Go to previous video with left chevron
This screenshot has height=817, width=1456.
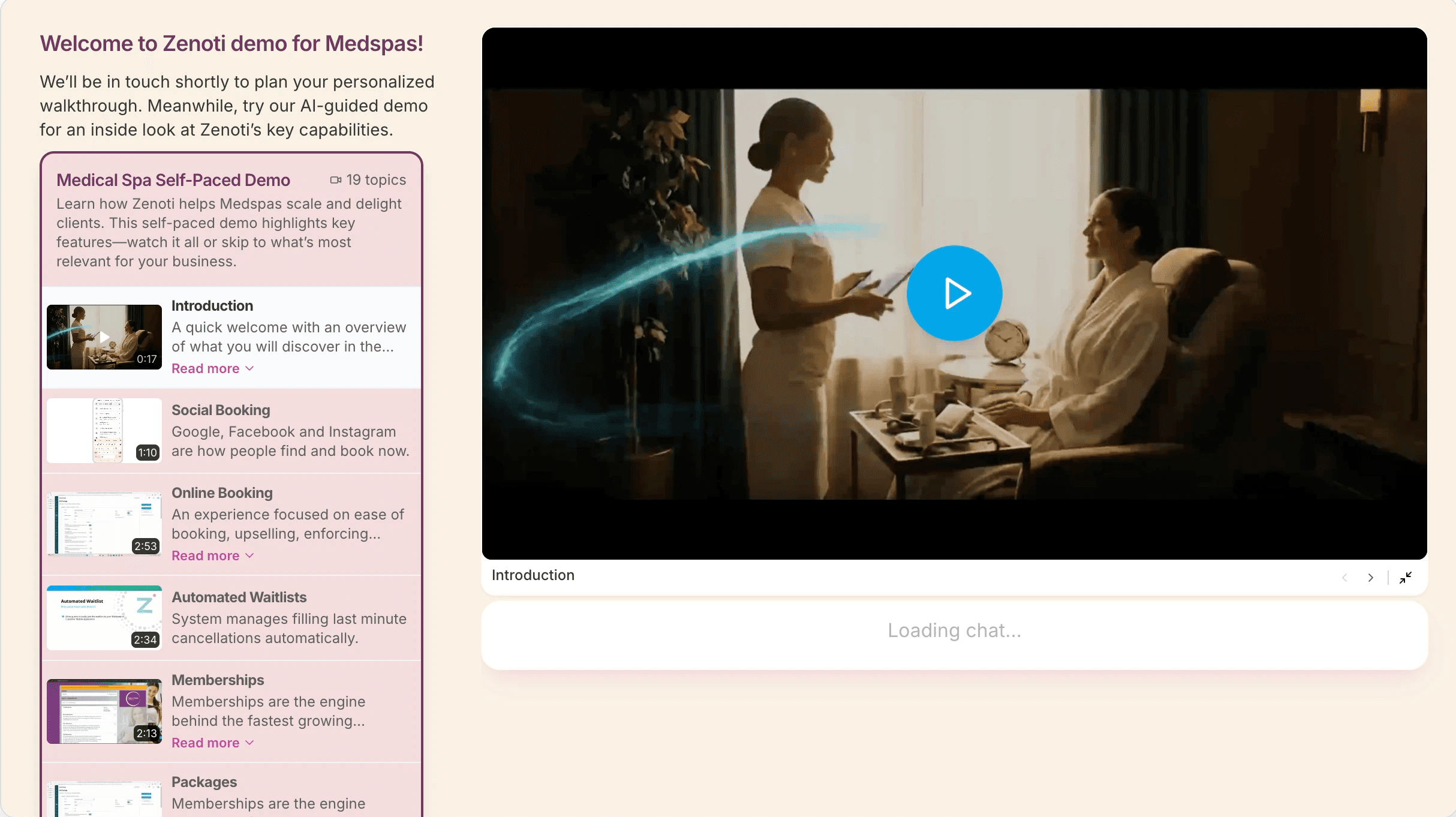(1344, 578)
